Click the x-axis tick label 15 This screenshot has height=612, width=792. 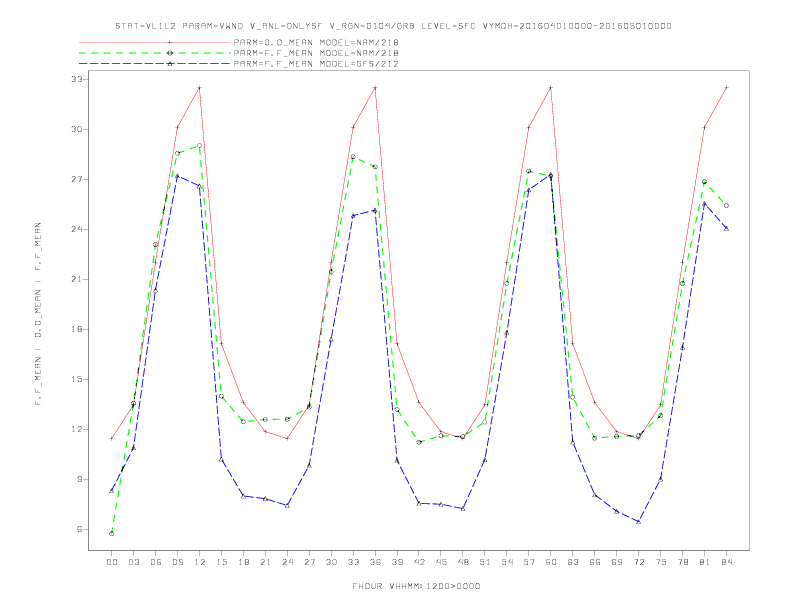tap(221, 562)
